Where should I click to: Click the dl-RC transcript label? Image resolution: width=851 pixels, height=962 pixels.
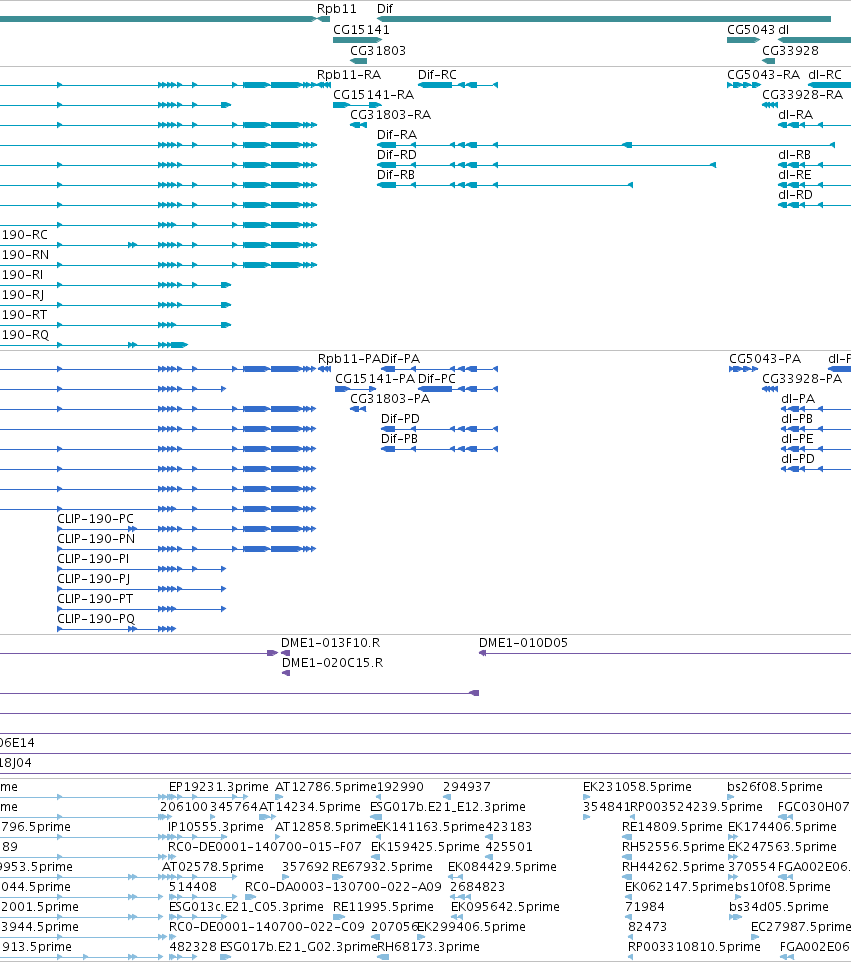click(825, 74)
